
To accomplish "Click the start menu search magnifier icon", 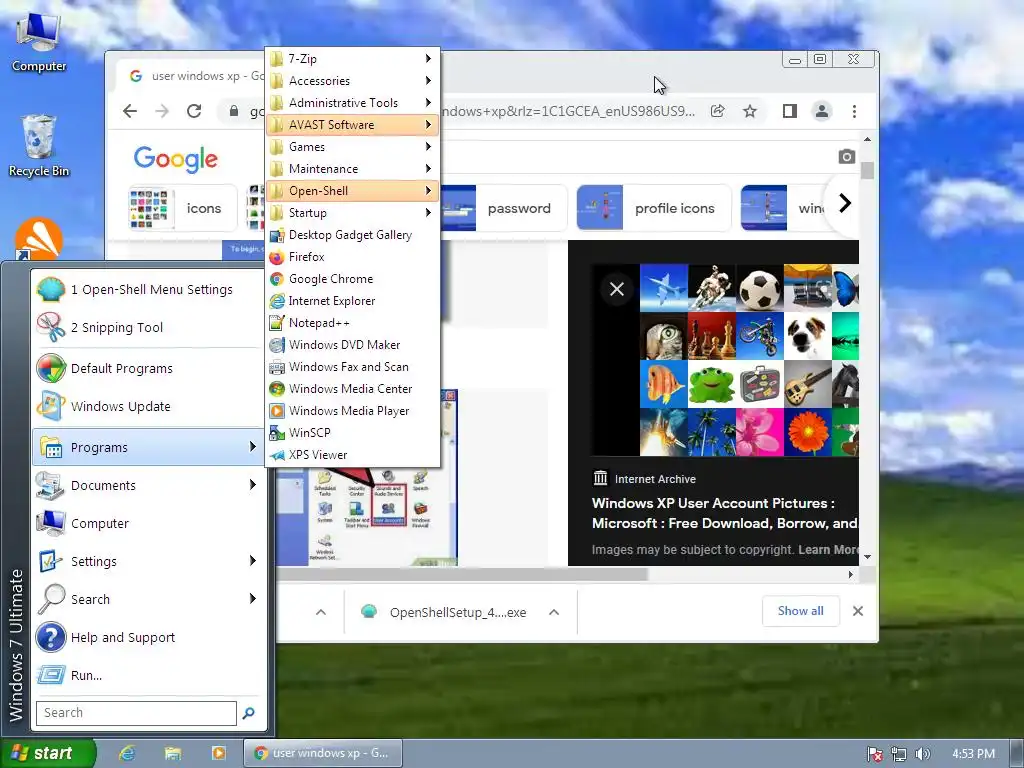I will click(x=248, y=713).
